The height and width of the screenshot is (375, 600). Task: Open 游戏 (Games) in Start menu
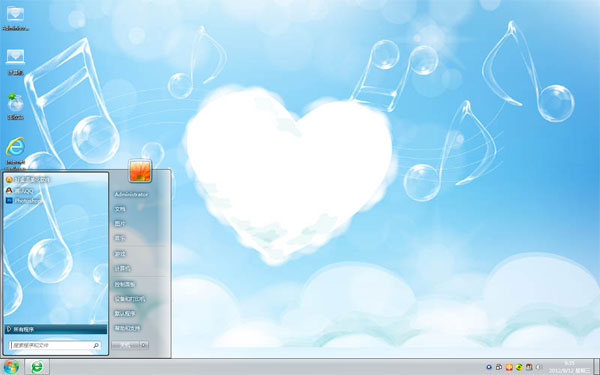click(x=120, y=254)
